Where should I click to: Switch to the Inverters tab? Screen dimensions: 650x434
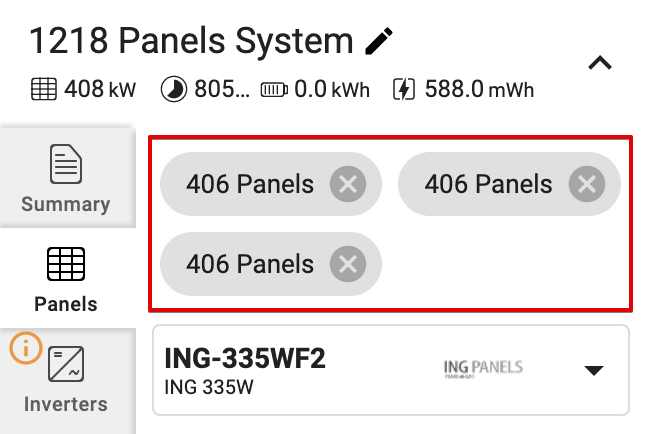click(66, 381)
